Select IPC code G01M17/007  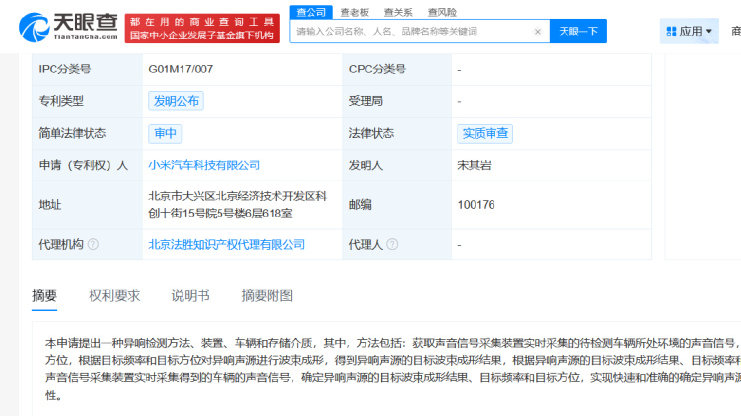(181, 69)
